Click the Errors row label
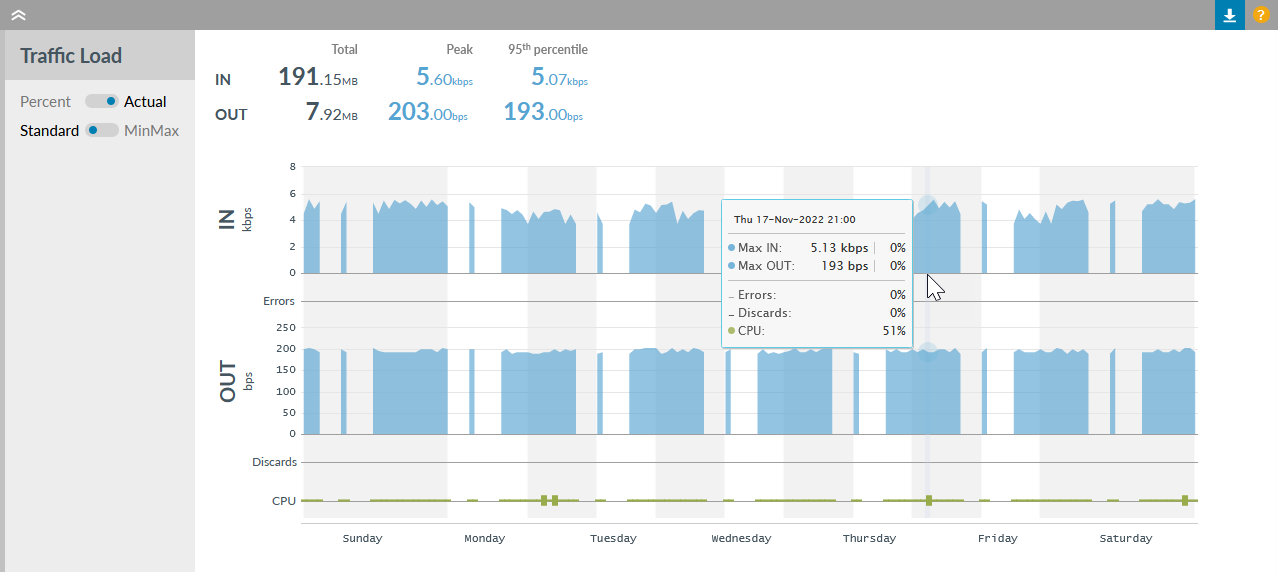1278x572 pixels. pyautogui.click(x=279, y=301)
